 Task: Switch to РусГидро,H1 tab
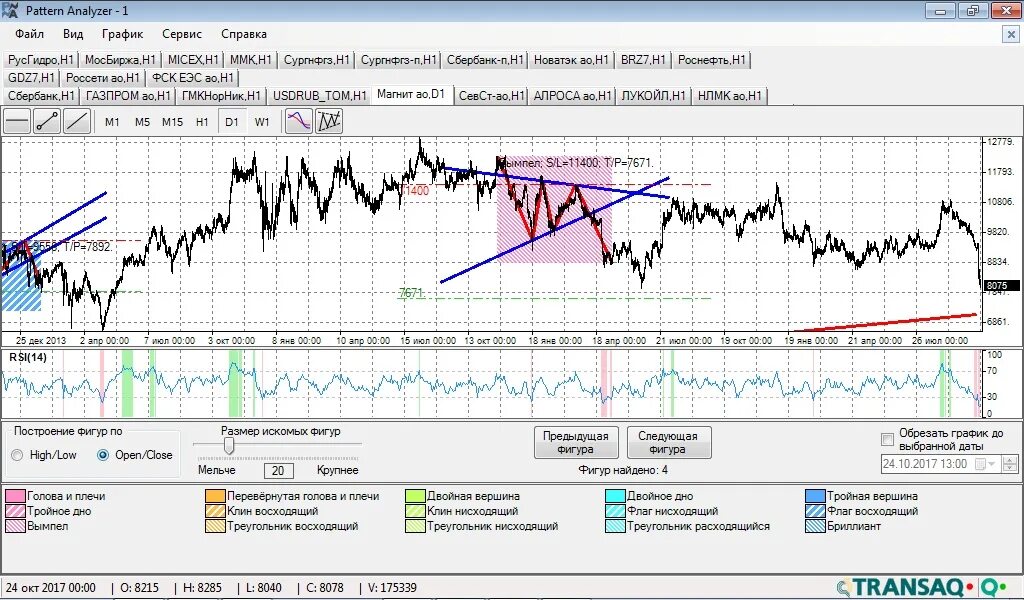click(x=40, y=60)
